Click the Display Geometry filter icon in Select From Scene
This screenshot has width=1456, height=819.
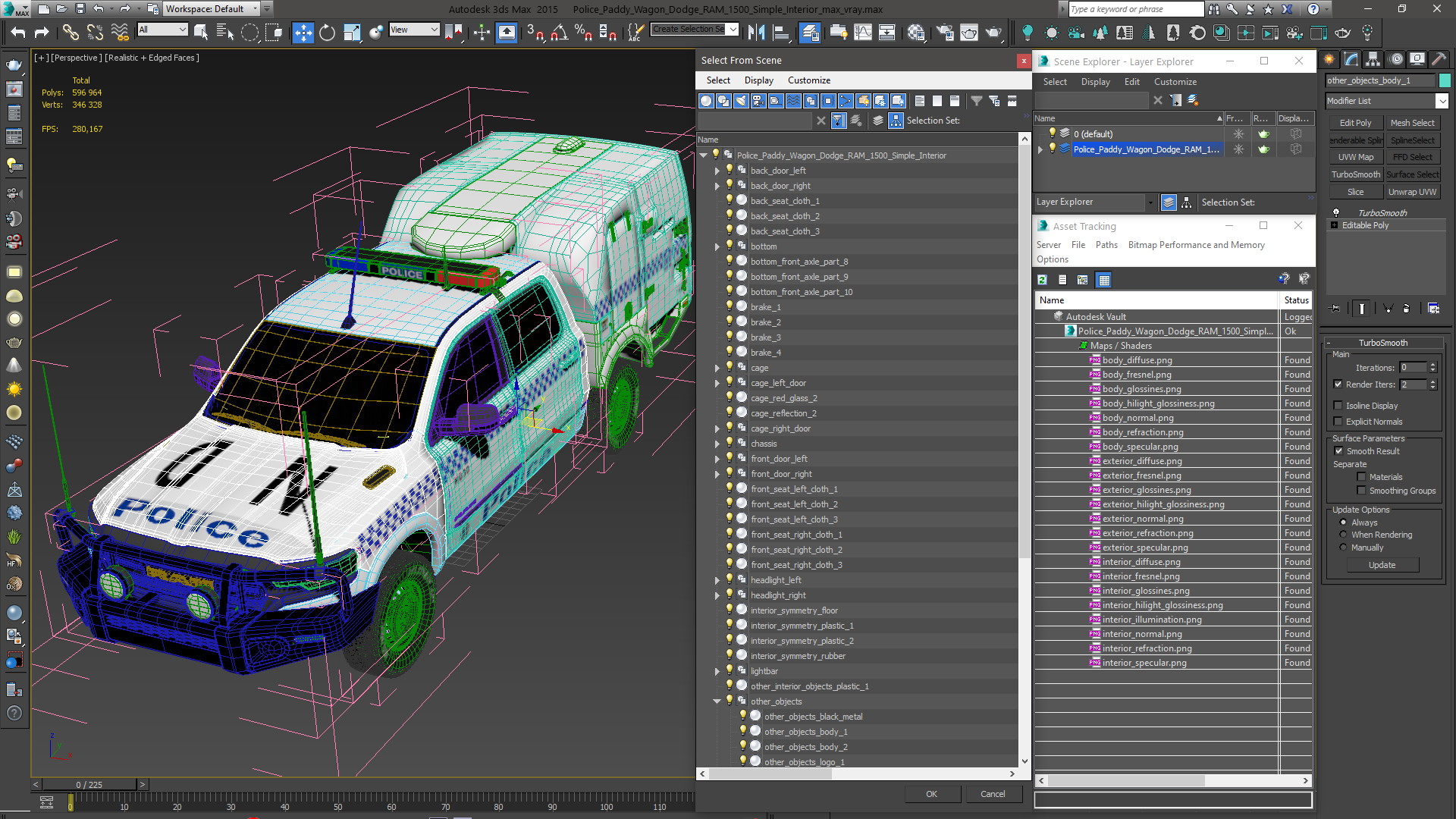coord(706,101)
